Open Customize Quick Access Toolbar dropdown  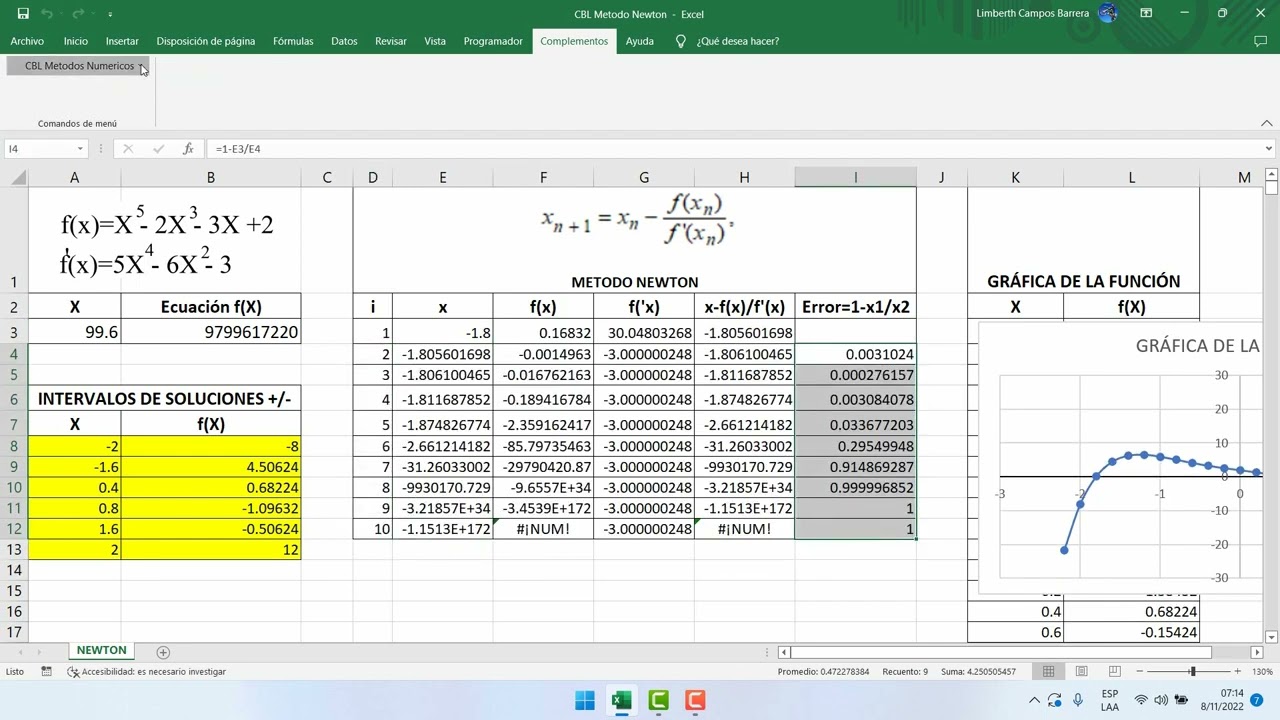pyautogui.click(x=110, y=14)
